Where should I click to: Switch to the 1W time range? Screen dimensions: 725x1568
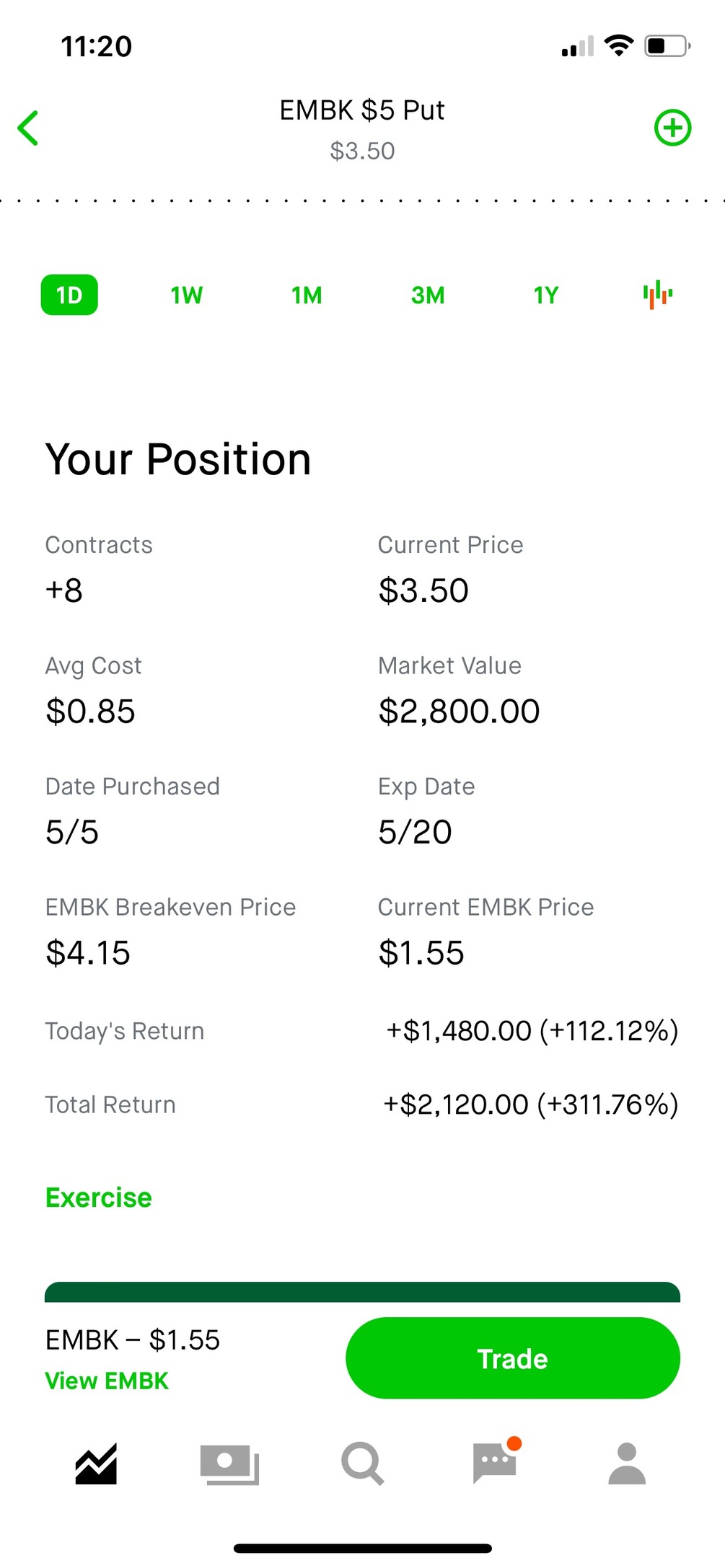186,295
